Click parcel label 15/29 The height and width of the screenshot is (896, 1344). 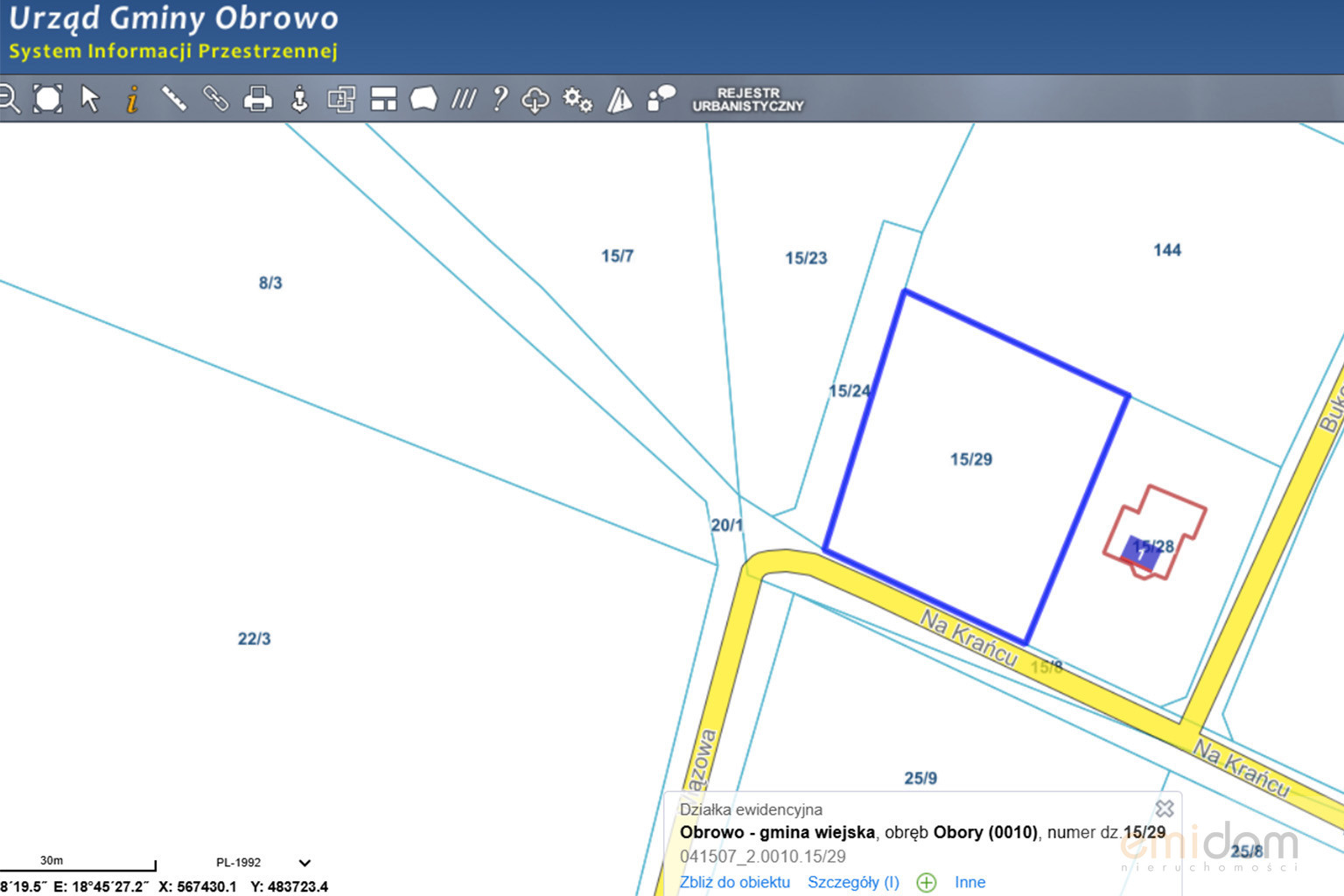tap(971, 459)
